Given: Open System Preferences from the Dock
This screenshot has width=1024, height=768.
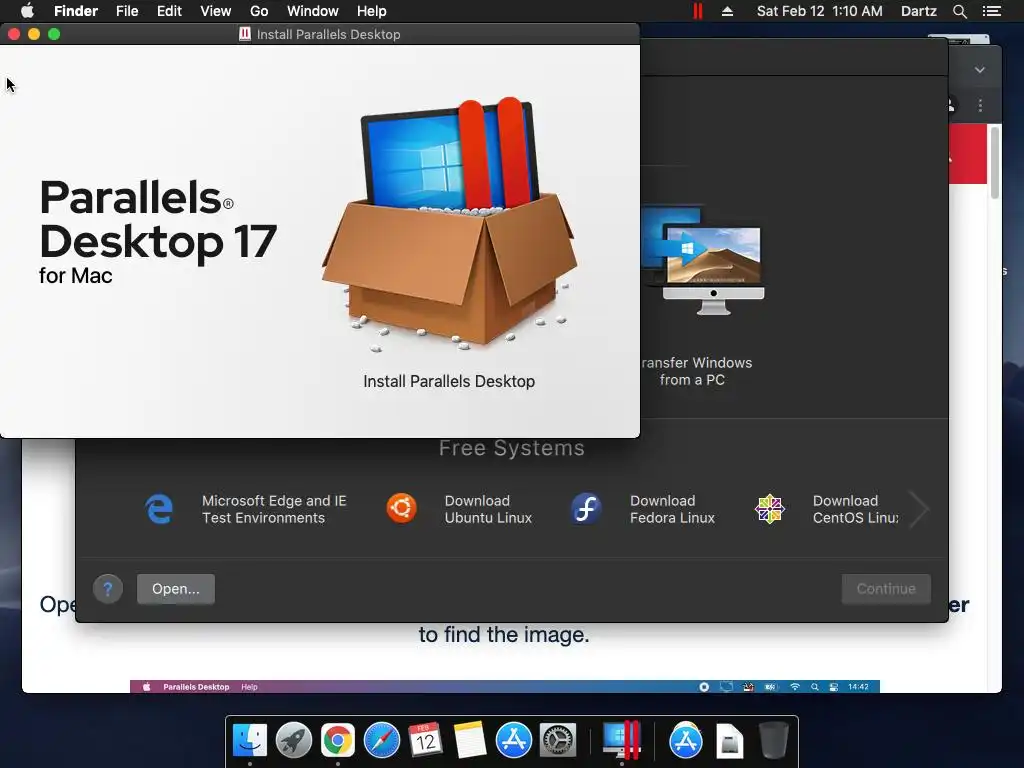Looking at the screenshot, I should click(557, 740).
